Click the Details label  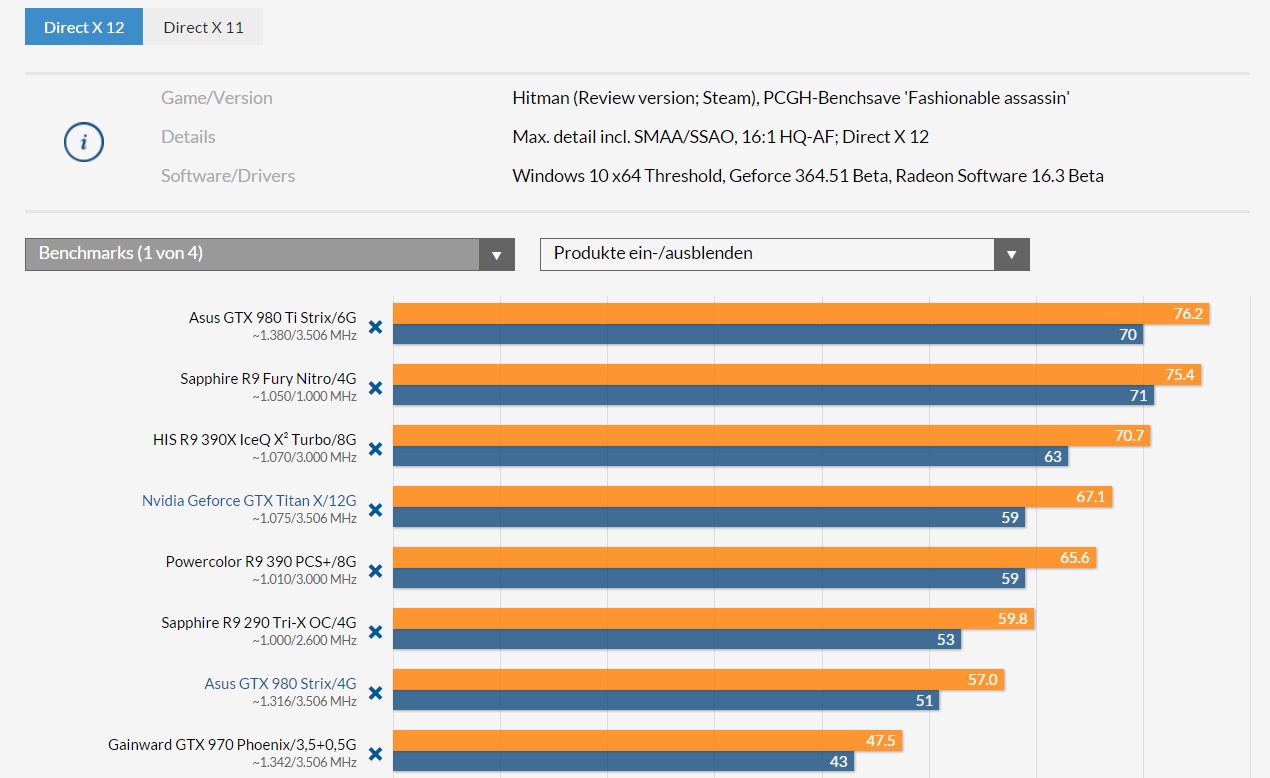[x=188, y=137]
